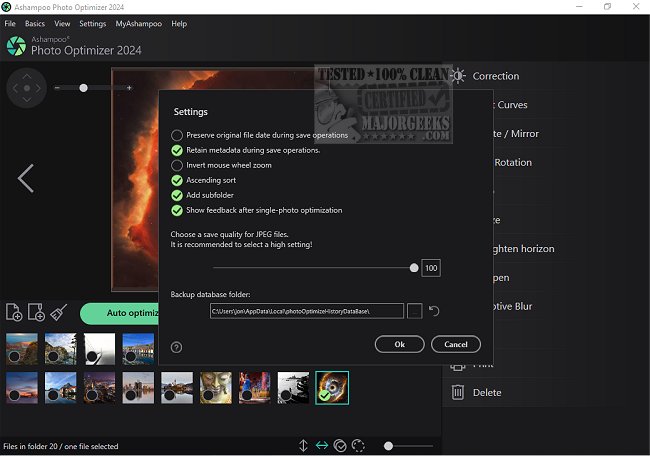
Task: Click the vertical flip arrows icon in status bar
Action: [303, 446]
